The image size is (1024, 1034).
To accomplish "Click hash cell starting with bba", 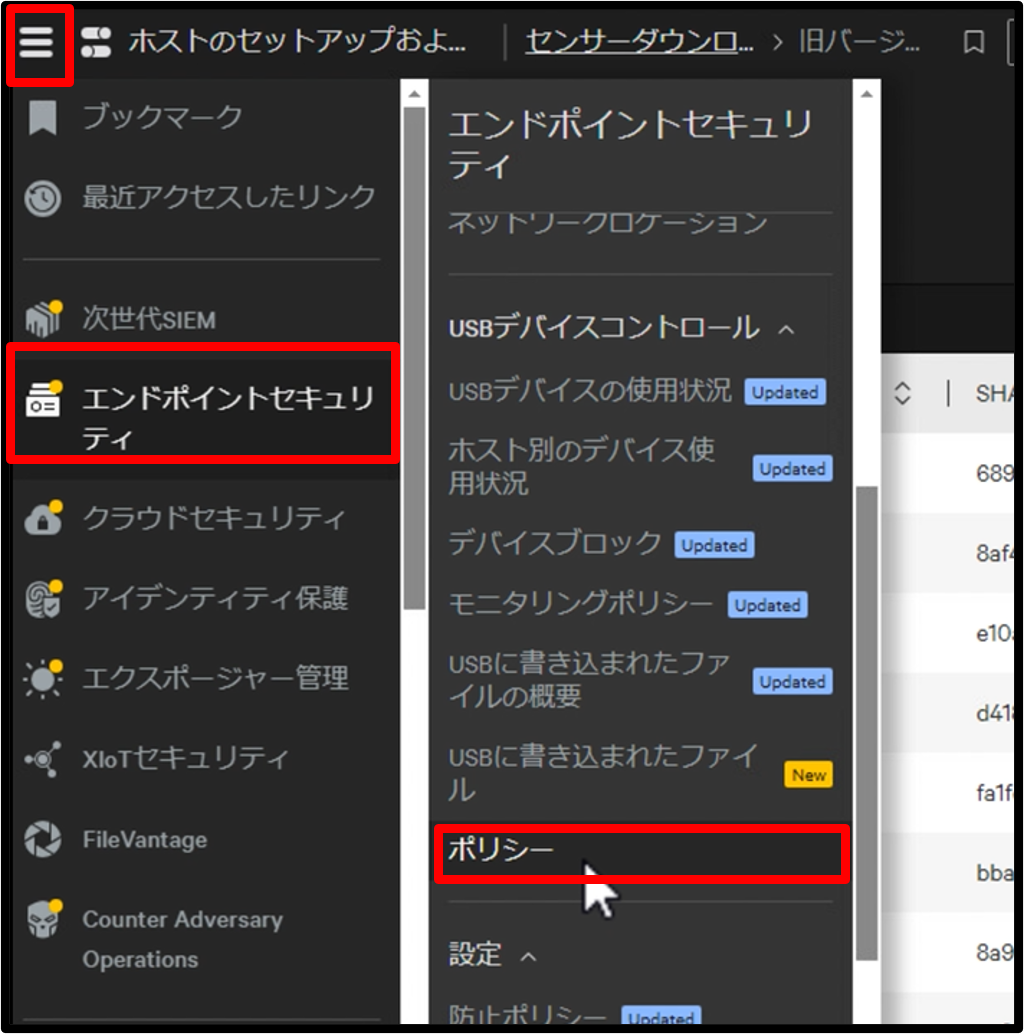I will [x=994, y=873].
